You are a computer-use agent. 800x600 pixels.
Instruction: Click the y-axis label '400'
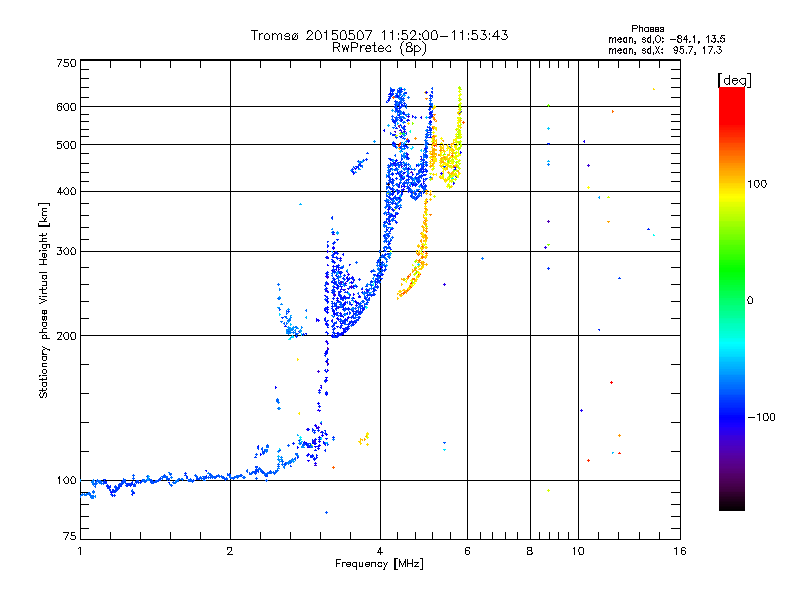pos(66,192)
